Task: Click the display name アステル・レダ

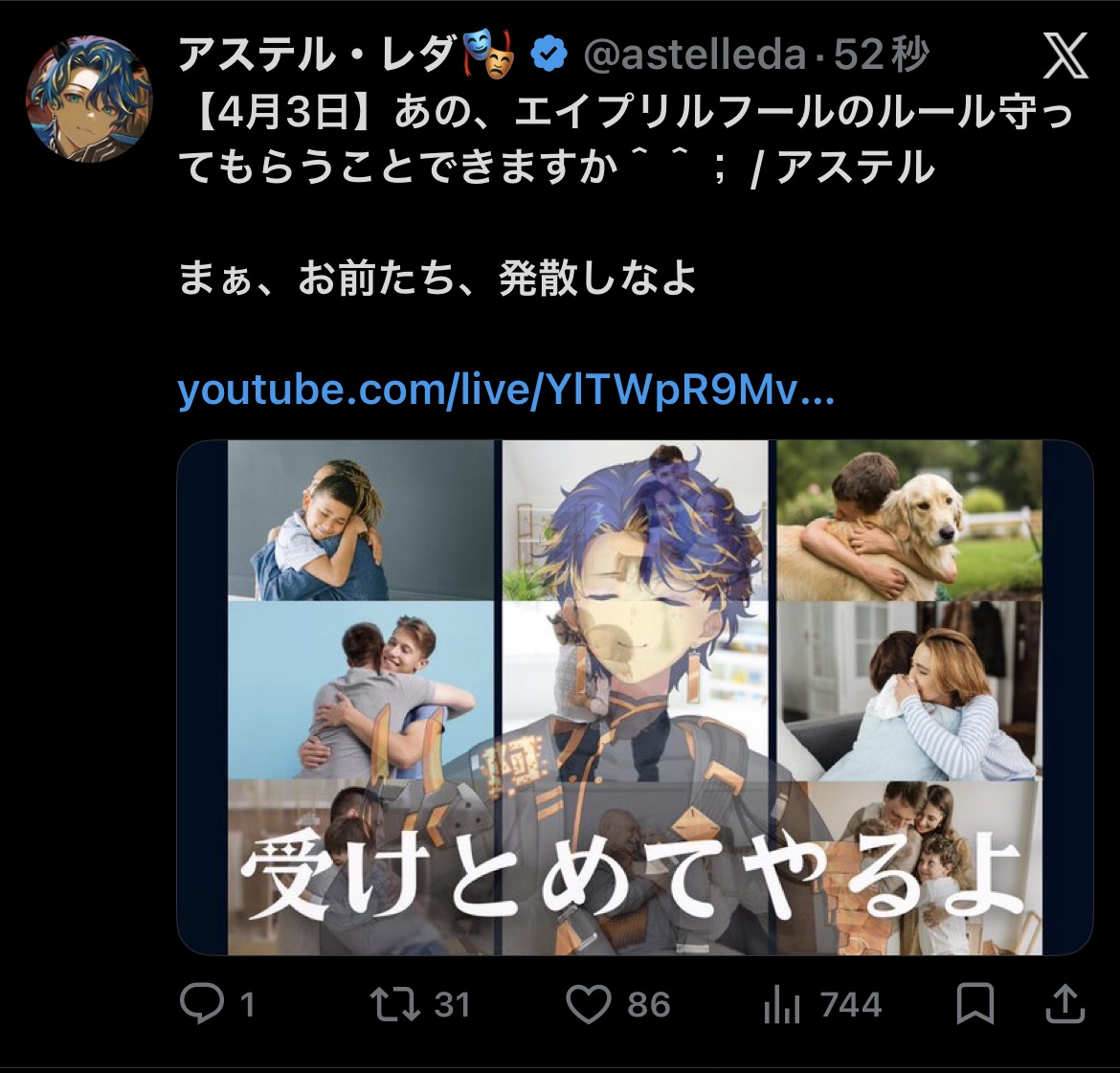Action: (317, 55)
